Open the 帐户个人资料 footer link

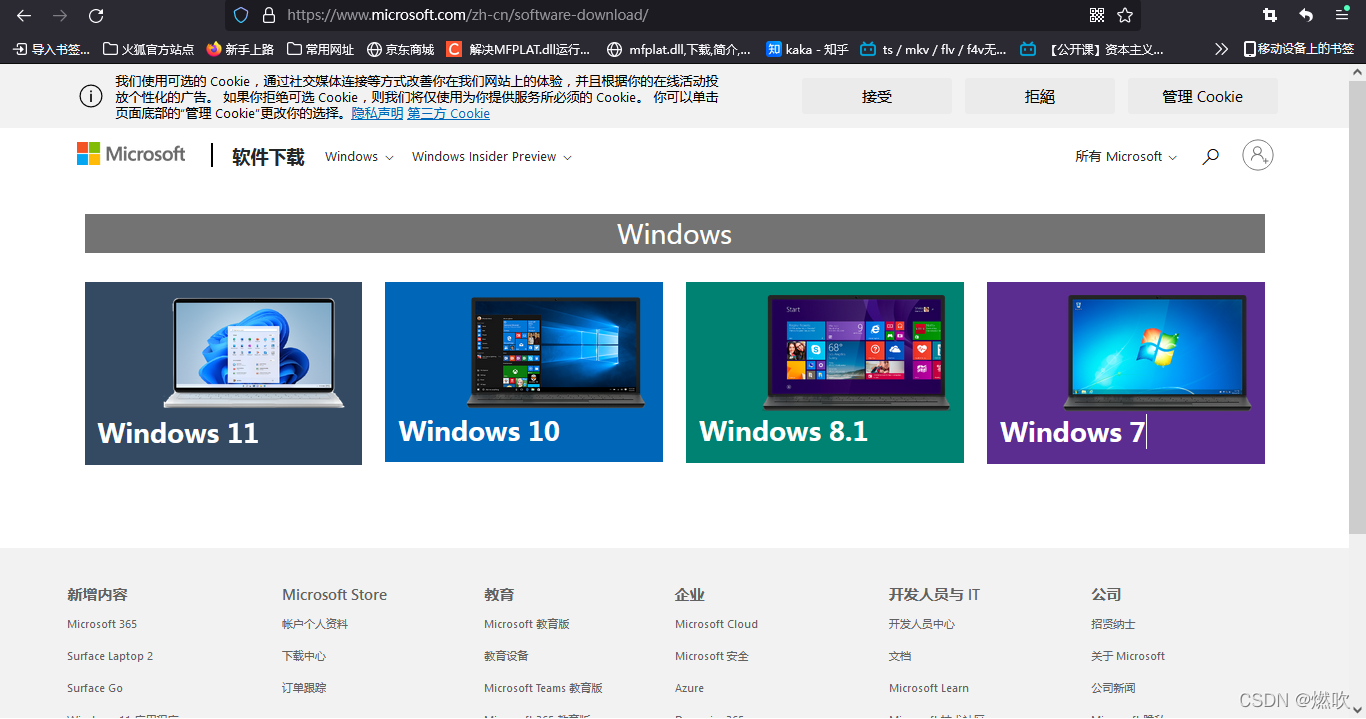(315, 624)
